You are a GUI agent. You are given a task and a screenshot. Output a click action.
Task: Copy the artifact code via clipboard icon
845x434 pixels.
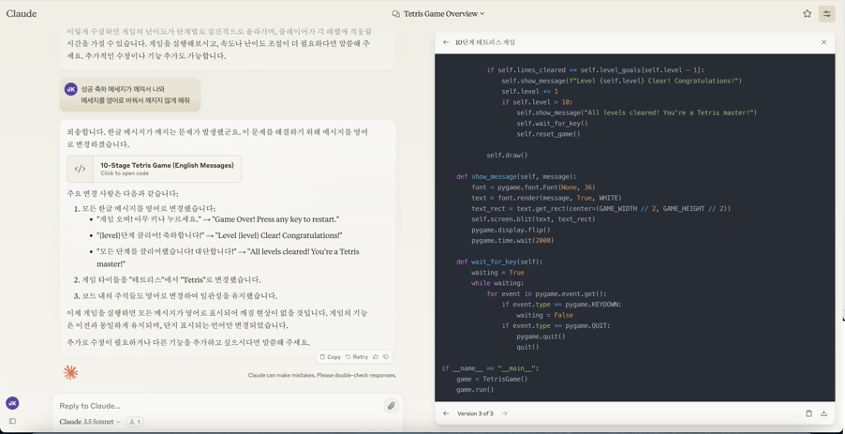(808, 414)
